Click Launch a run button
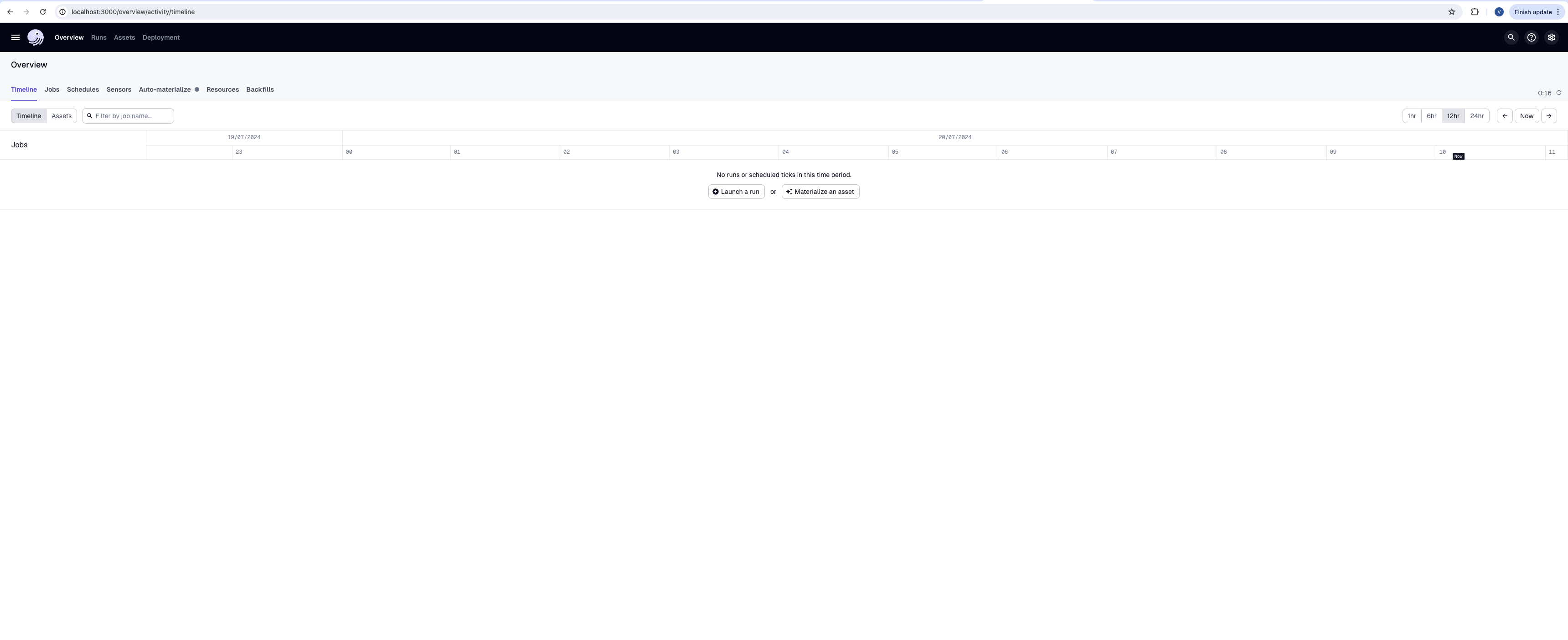Viewport: 1568px width, 640px height. point(736,191)
